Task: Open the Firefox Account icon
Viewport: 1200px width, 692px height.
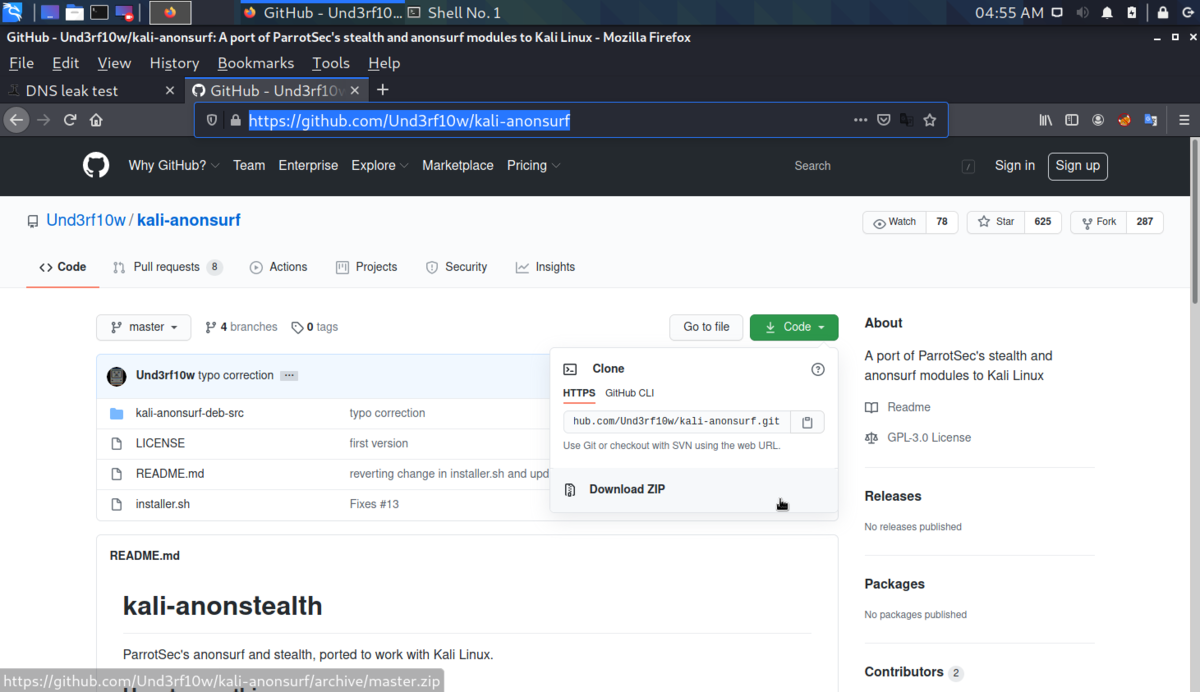Action: (1098, 120)
